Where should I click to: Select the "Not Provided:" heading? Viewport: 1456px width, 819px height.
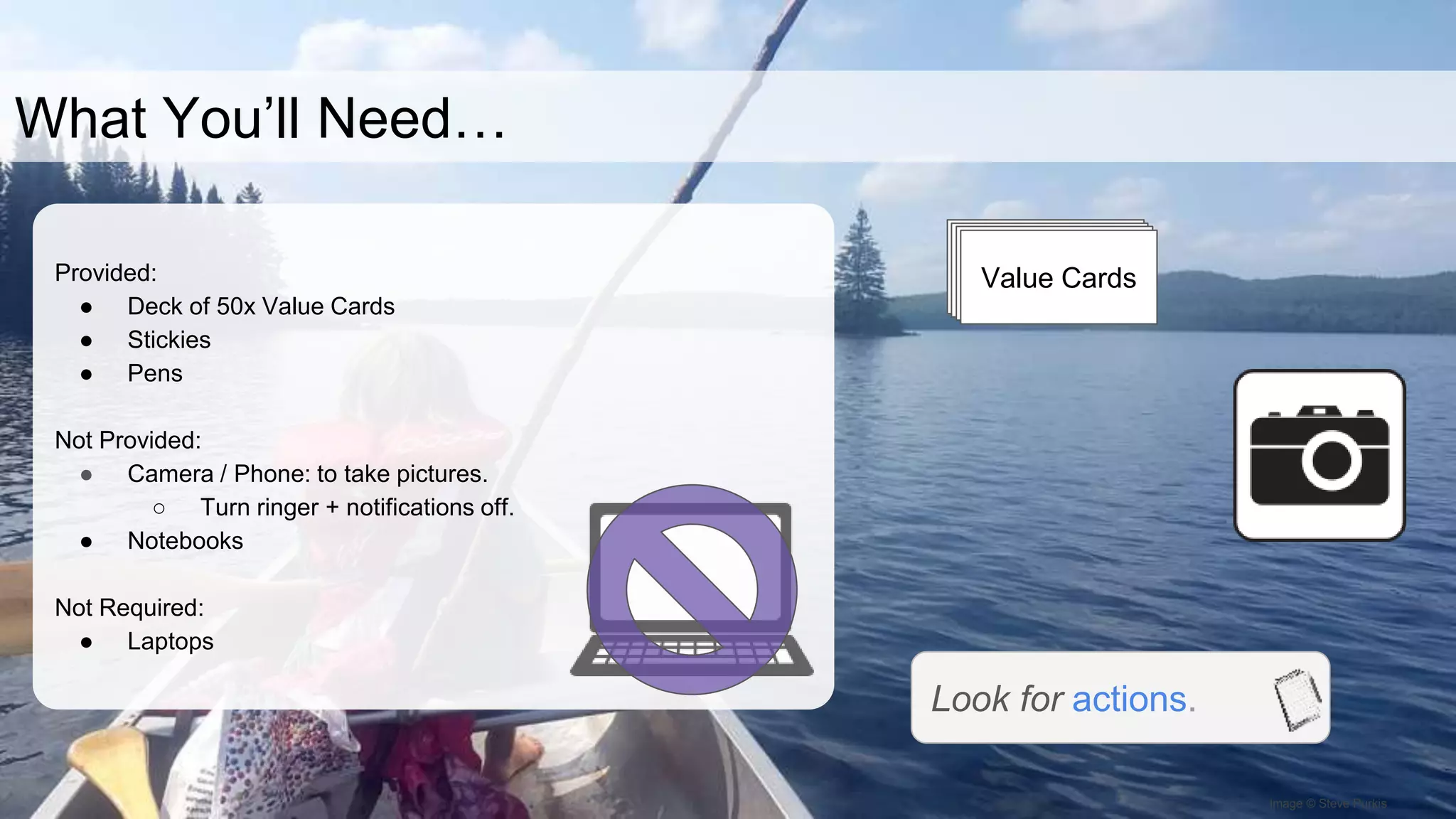tap(128, 440)
